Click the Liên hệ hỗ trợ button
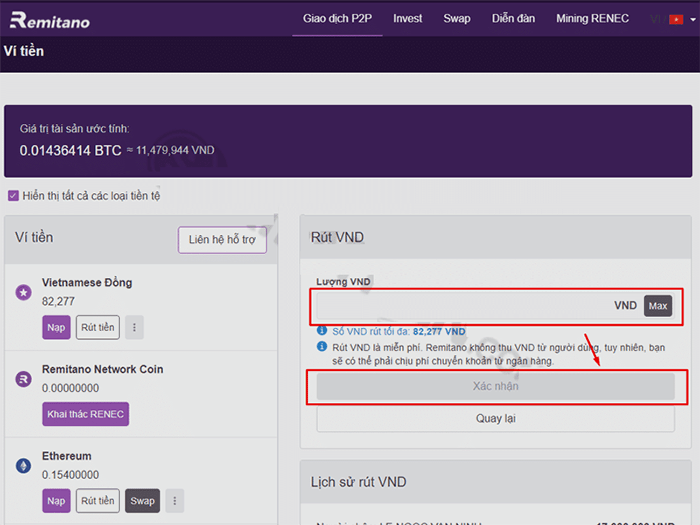 pyautogui.click(x=222, y=240)
